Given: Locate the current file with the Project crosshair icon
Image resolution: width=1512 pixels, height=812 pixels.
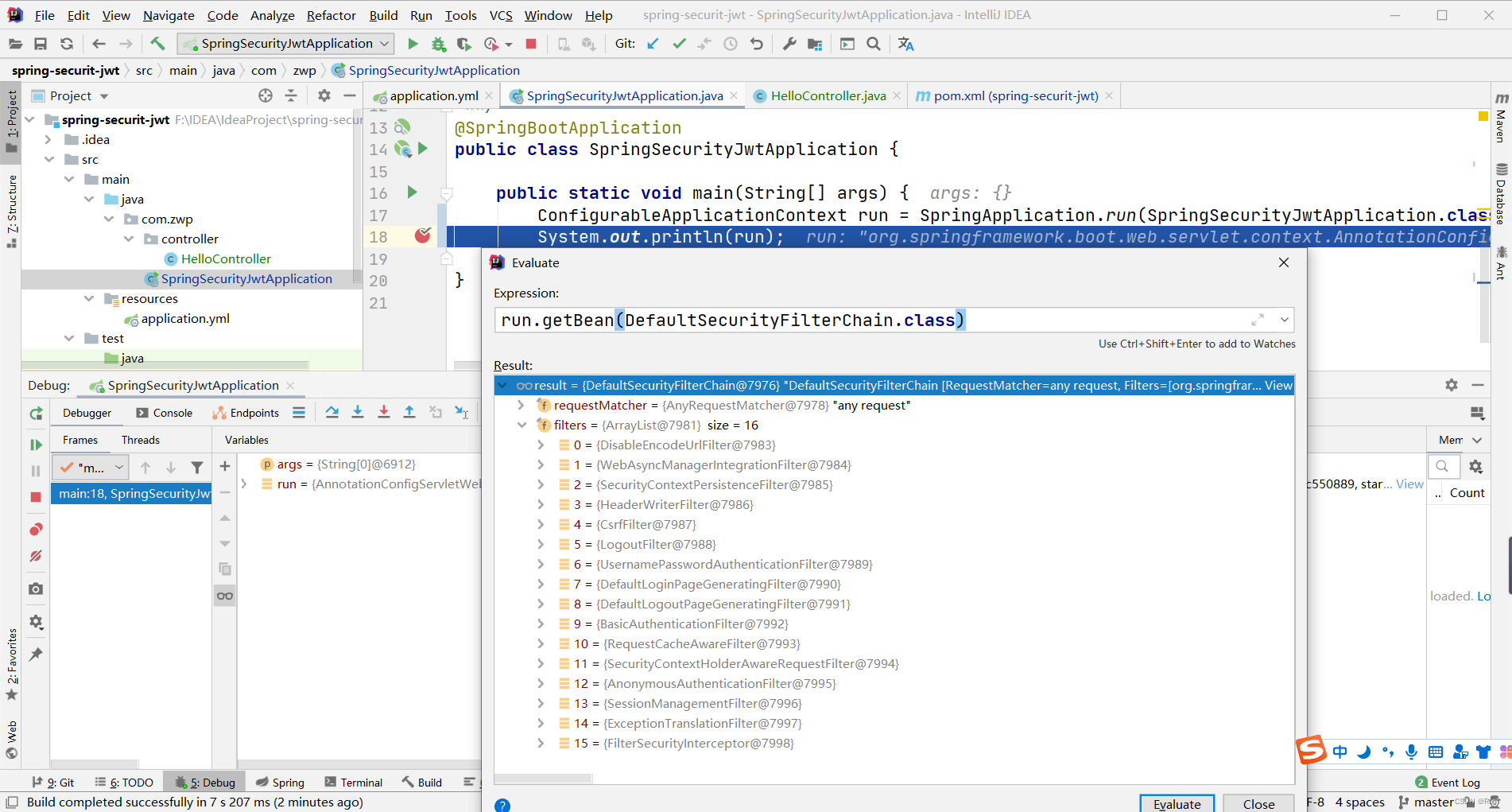Looking at the screenshot, I should [266, 95].
